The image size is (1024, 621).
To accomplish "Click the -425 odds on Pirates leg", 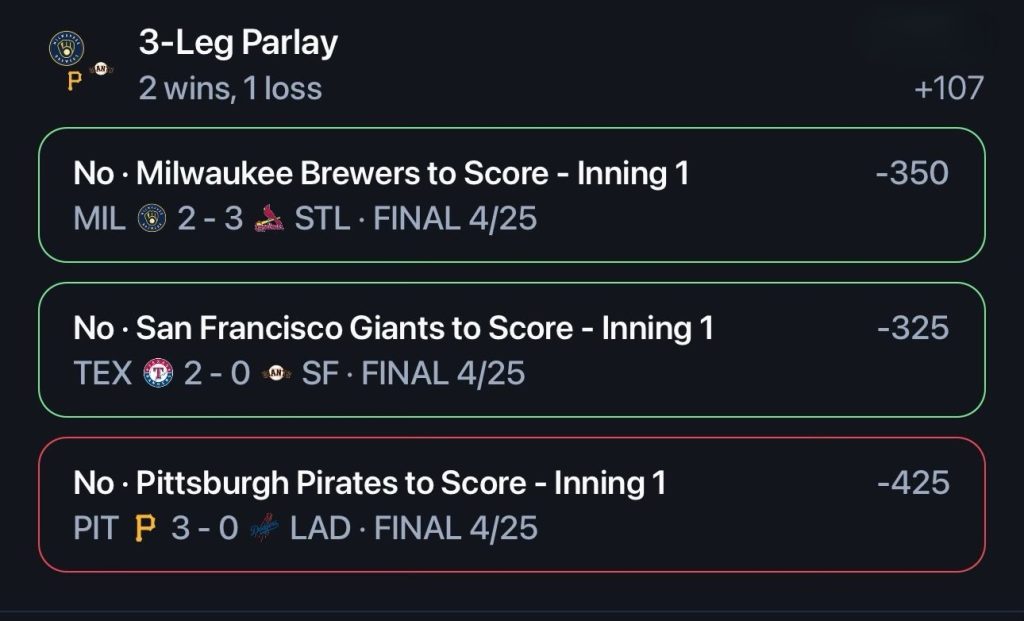I will pyautogui.click(x=913, y=483).
